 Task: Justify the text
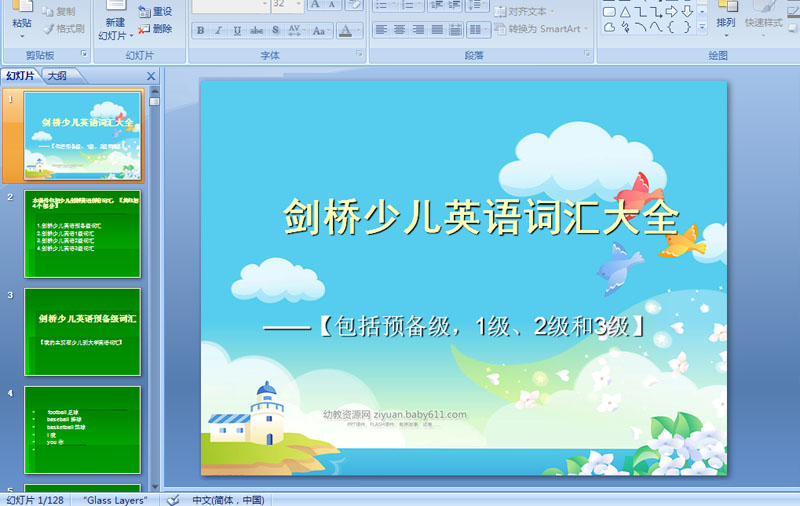coord(437,30)
